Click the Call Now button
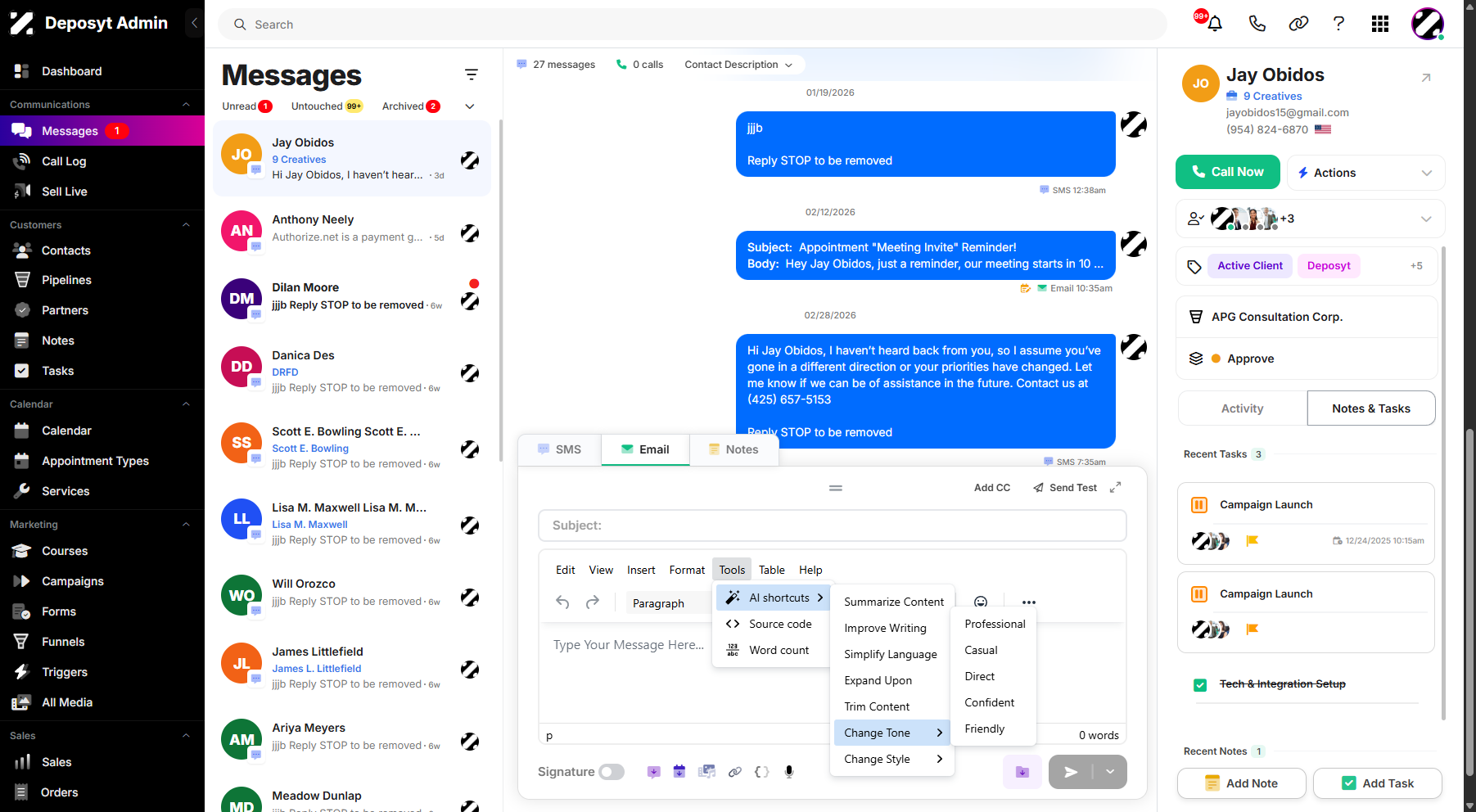Screen dimensions: 1476x812 pyautogui.click(x=1228, y=172)
